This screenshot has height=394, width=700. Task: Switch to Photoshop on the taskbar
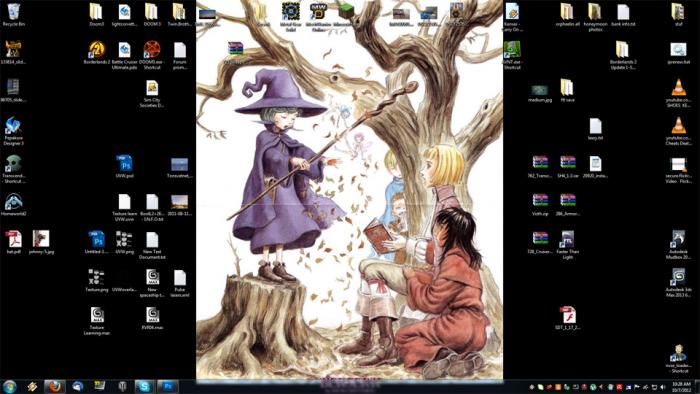(167, 386)
